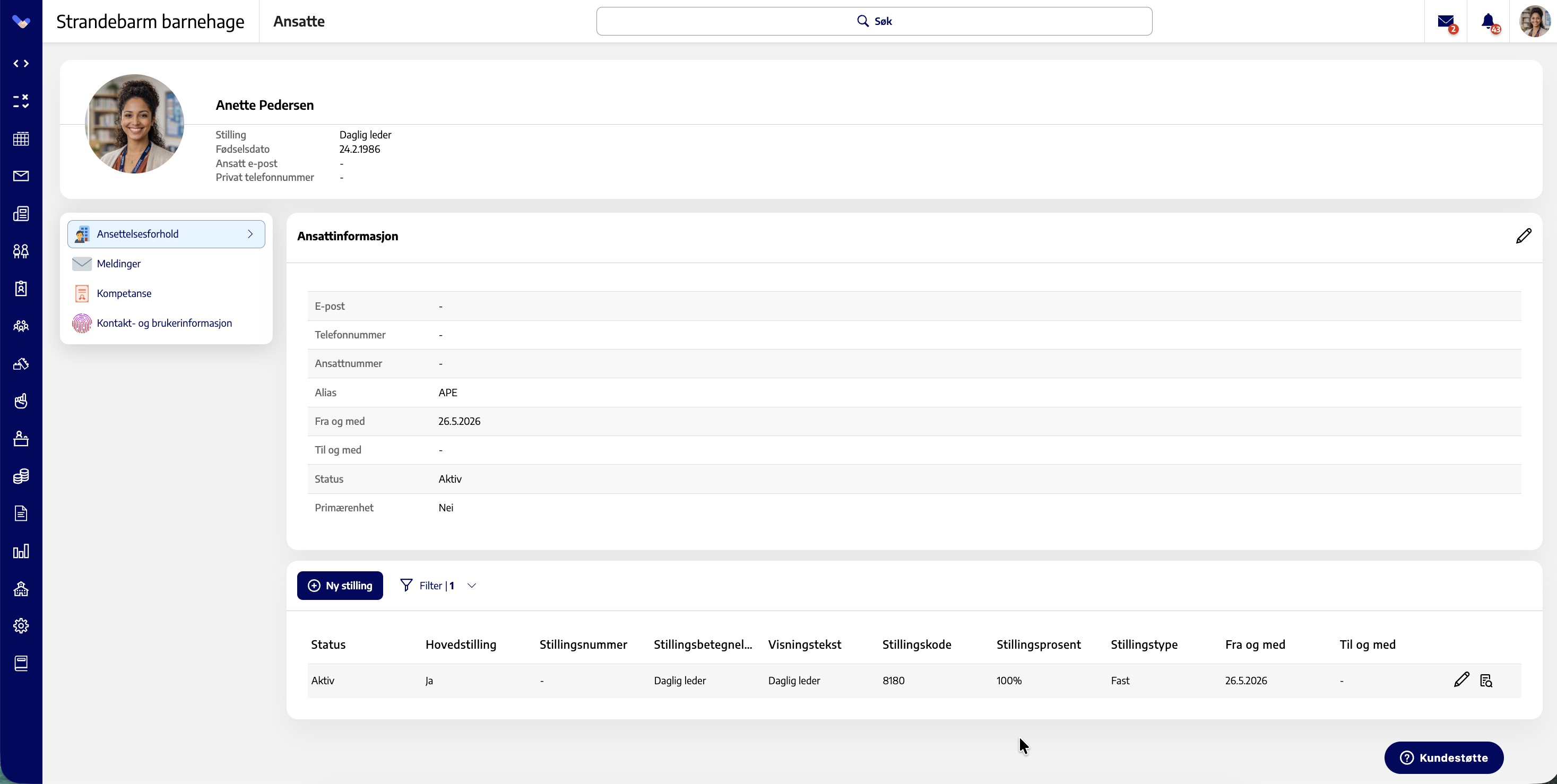Open the mail inbox with 2 unread
Image resolution: width=1557 pixels, height=784 pixels.
[1447, 22]
